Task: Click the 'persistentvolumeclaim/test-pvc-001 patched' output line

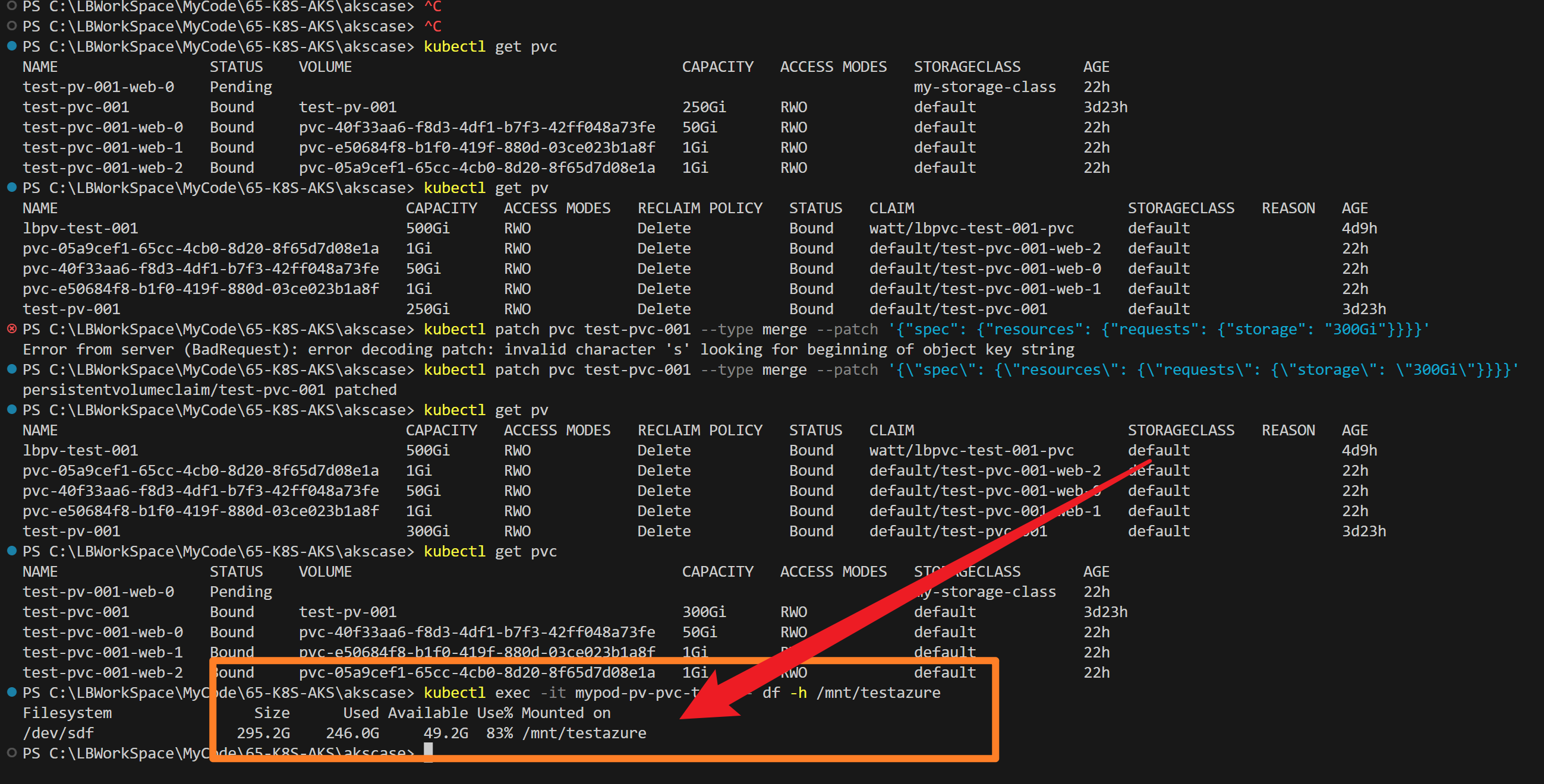Action: 209,390
